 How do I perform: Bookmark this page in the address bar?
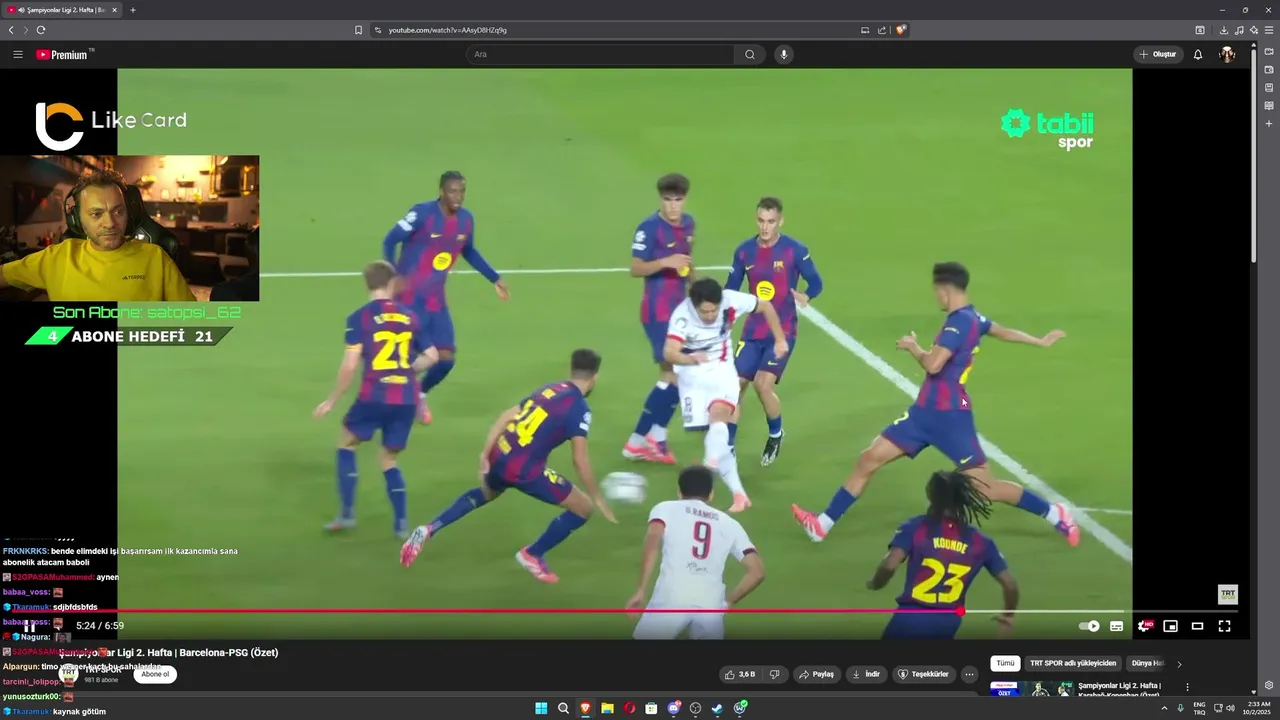pyautogui.click(x=358, y=30)
